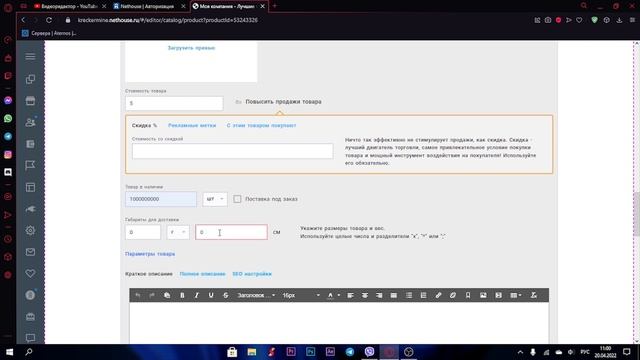Switch to 'SEO настройки' tab
The width and height of the screenshot is (640, 360).
tap(252, 274)
